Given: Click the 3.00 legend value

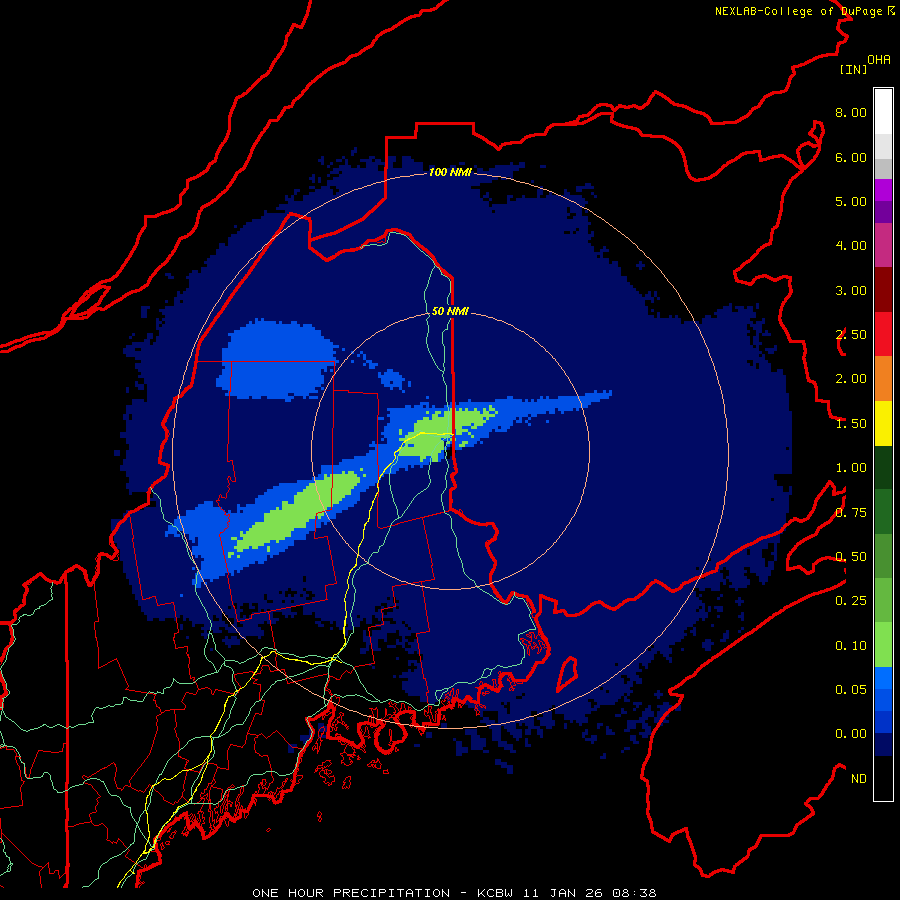Looking at the screenshot, I should 850,290.
